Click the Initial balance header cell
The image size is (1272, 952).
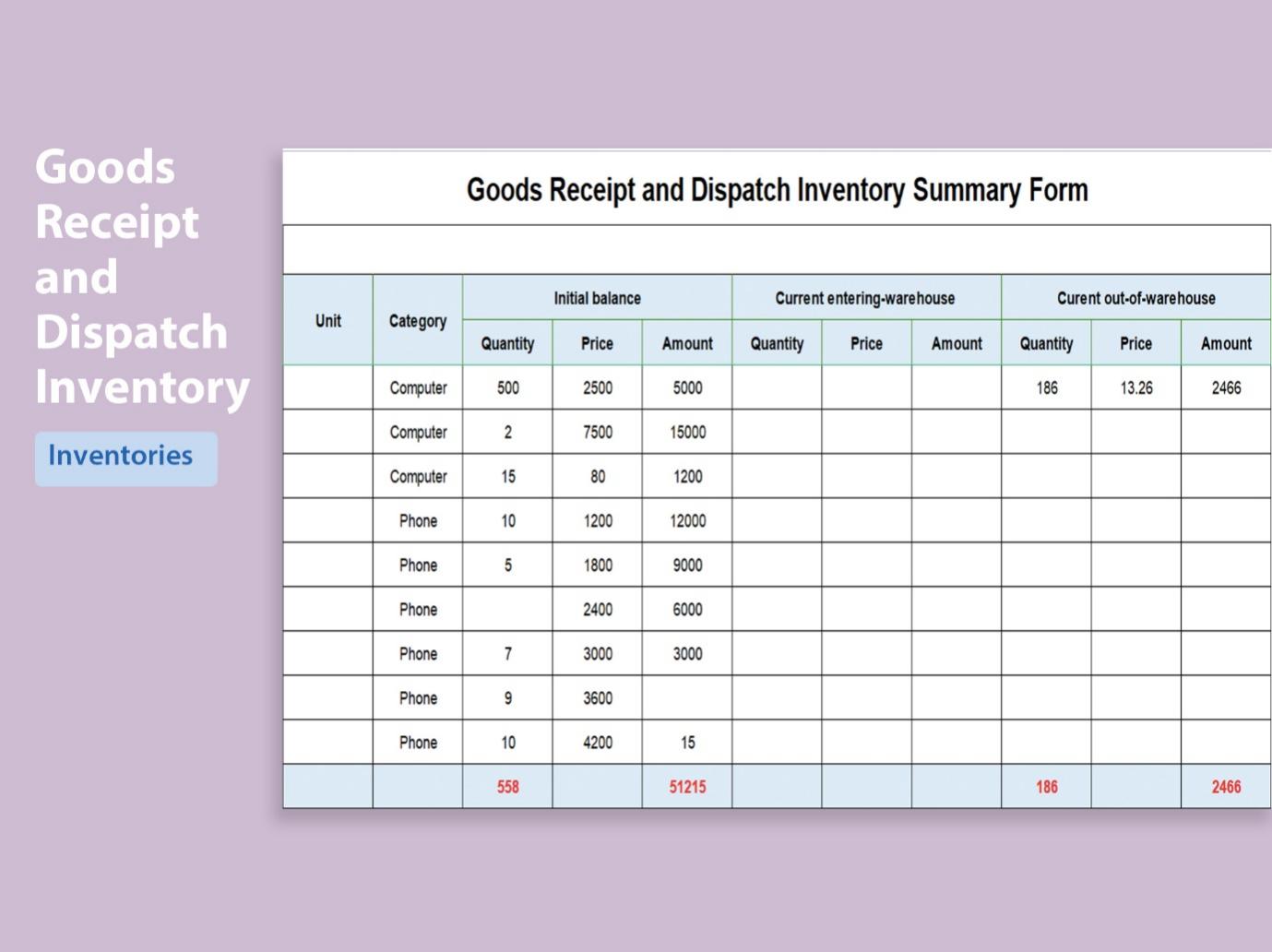[597, 297]
